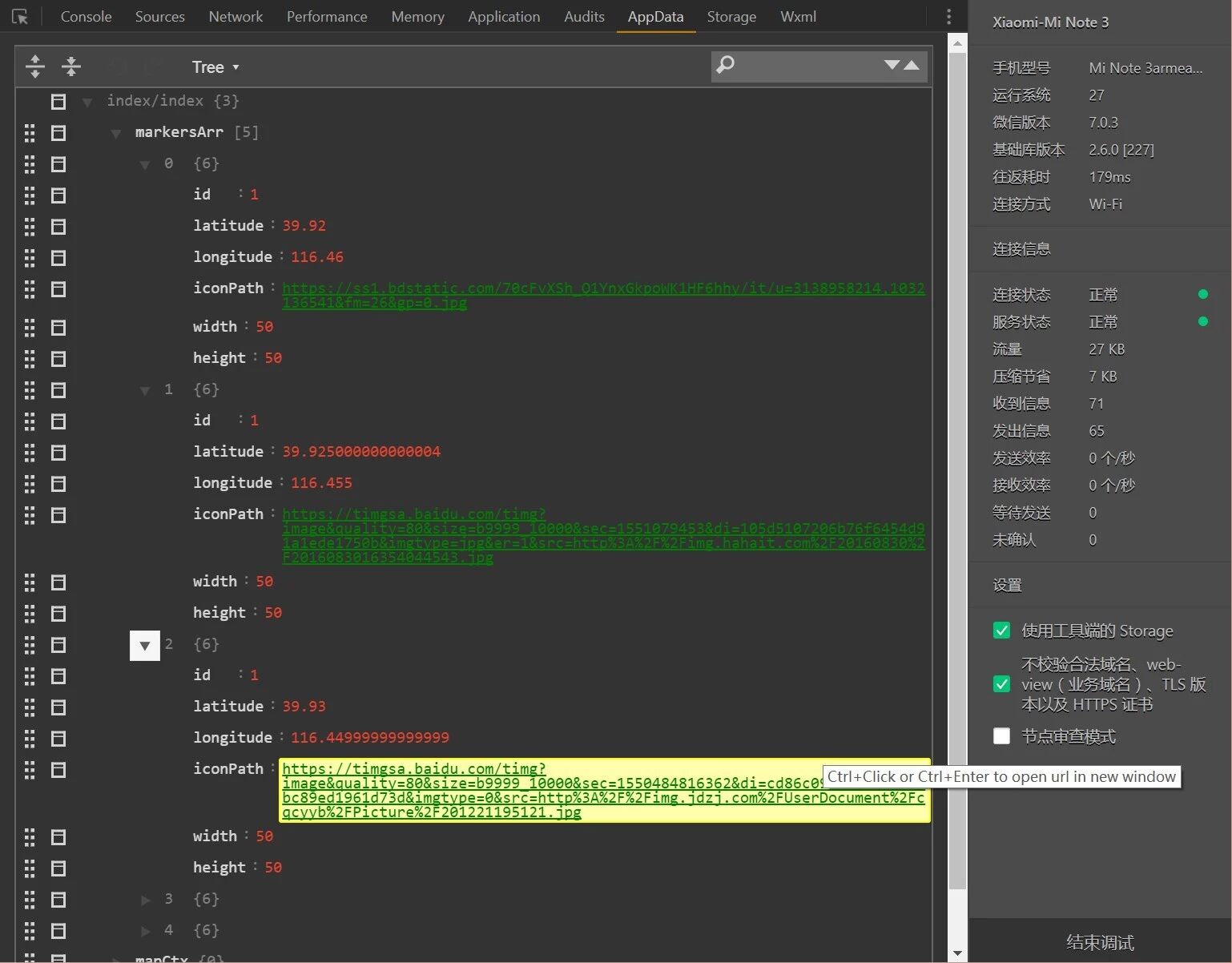This screenshot has width=1232, height=963.
Task: Open action menu for longitude 116.455 row
Action: 58,484
